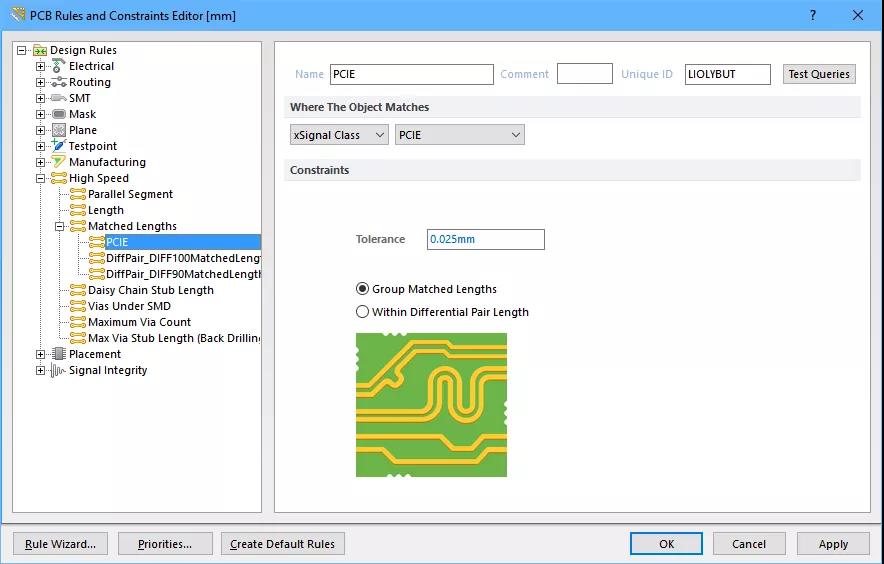Click the Unique ID field
The height and width of the screenshot is (564, 884).
[728, 74]
